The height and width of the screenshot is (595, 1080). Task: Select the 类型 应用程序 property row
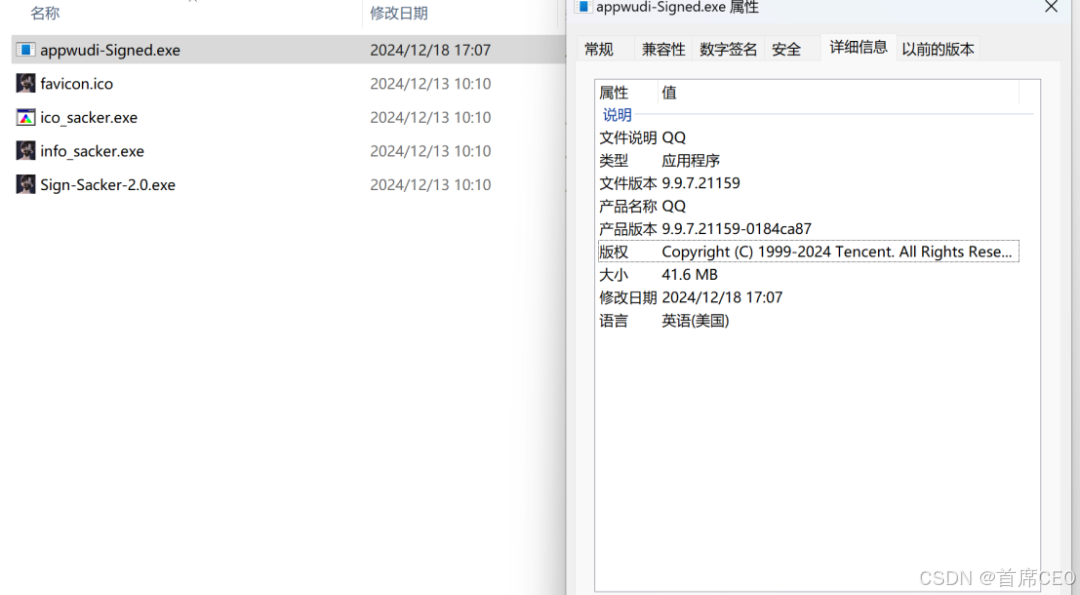(809, 160)
